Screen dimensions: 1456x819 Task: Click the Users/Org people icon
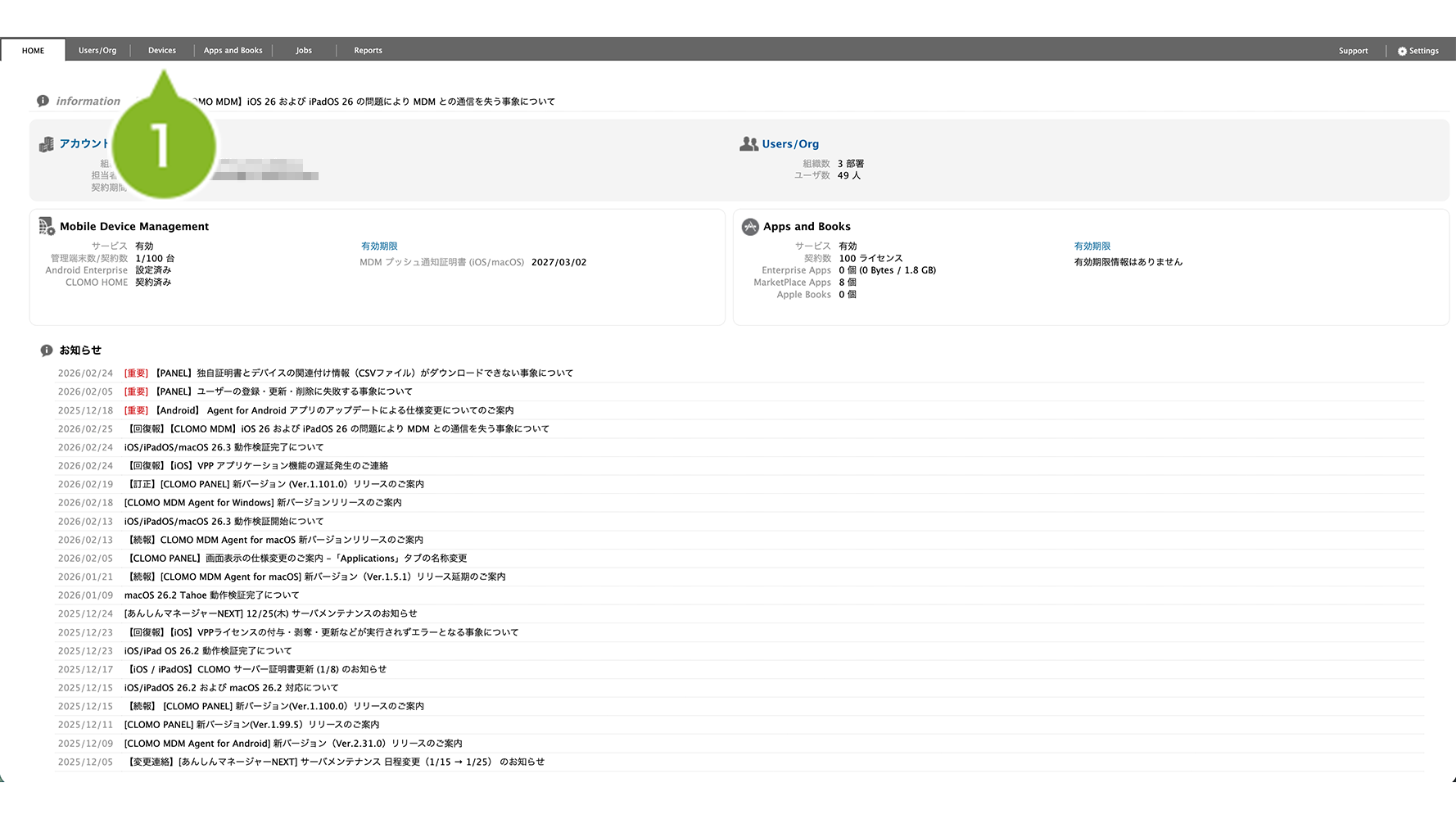pos(748,144)
